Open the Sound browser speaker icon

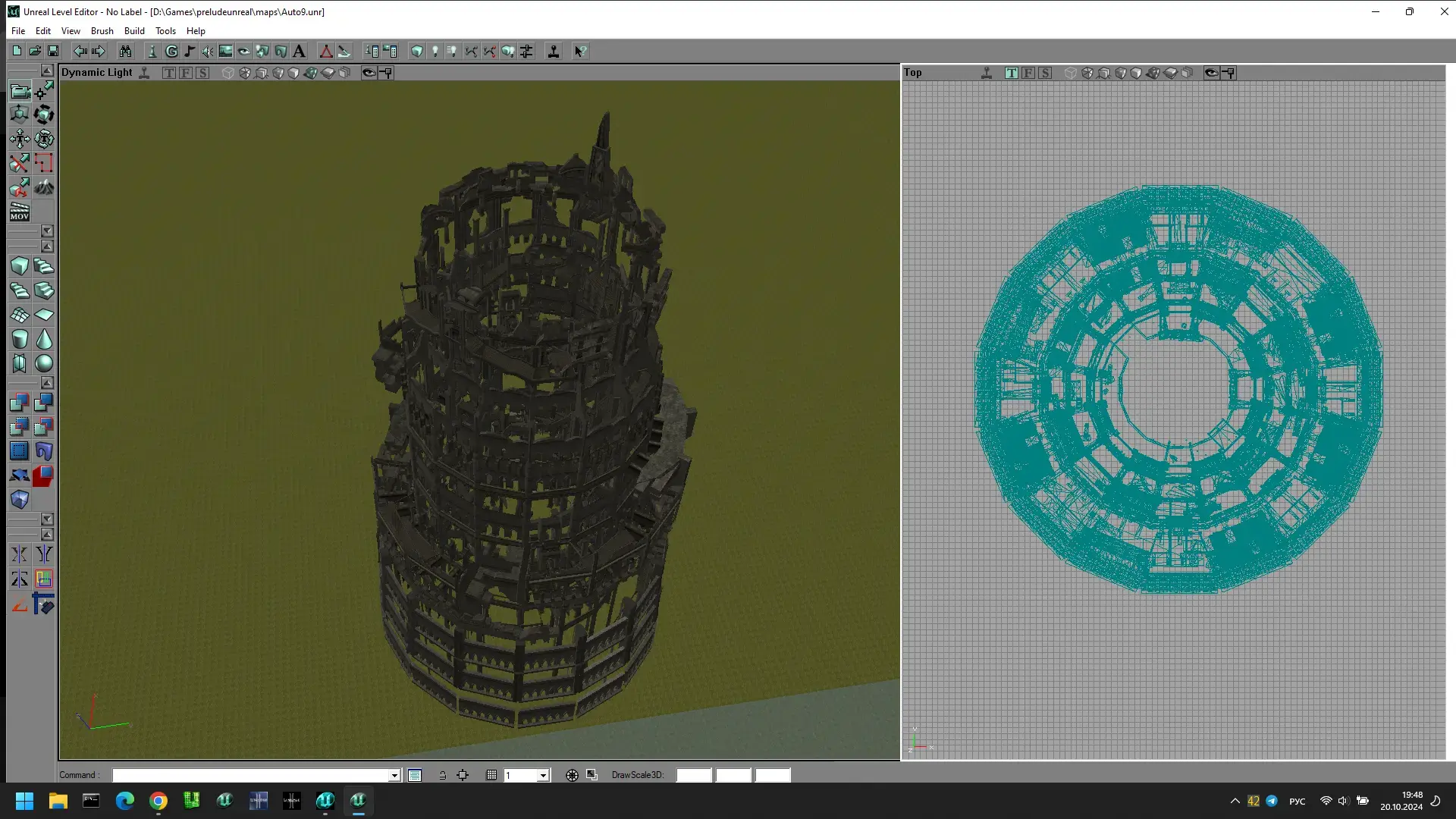point(208,51)
